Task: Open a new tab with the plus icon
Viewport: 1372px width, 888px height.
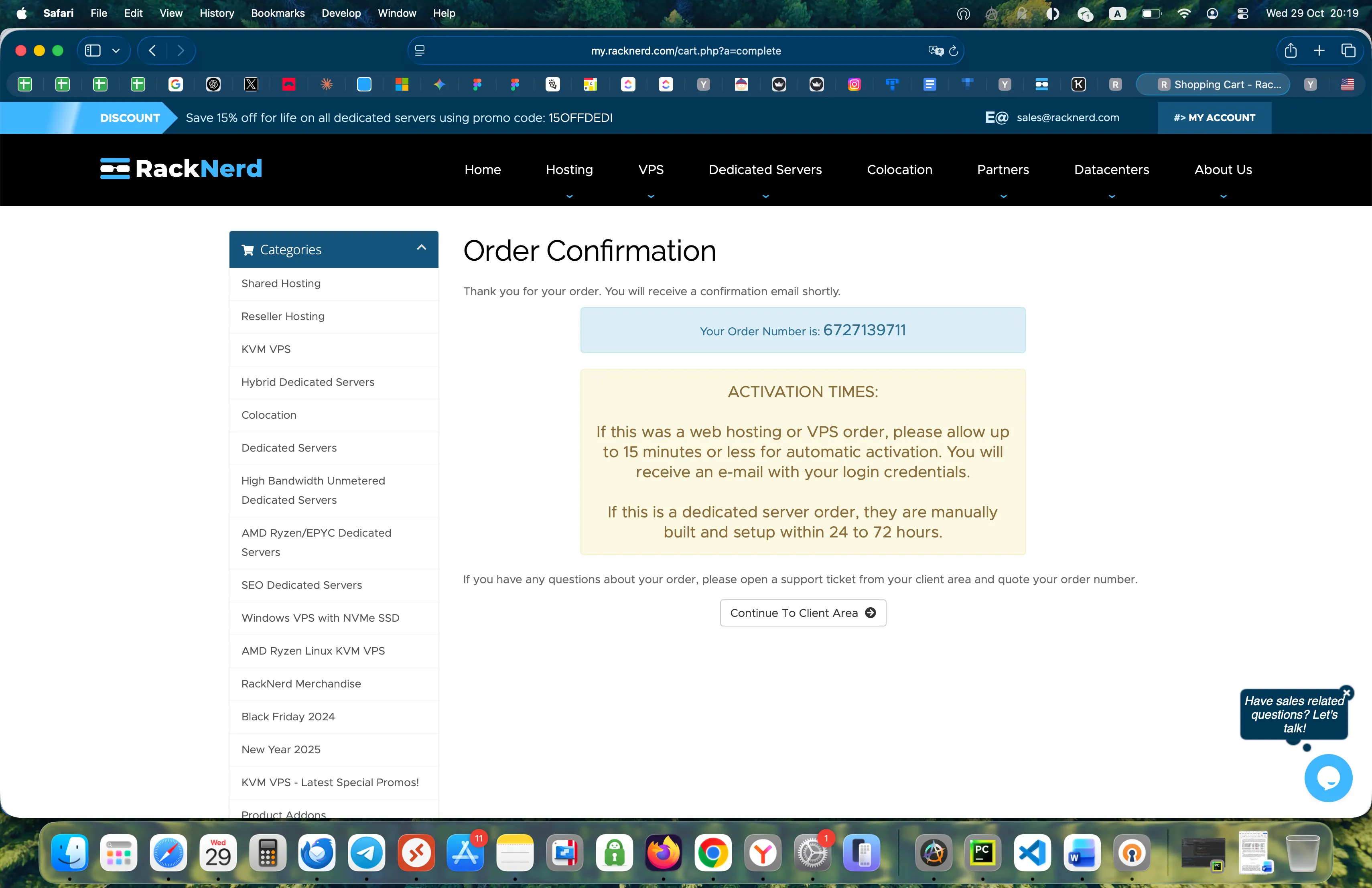Action: [1319, 51]
